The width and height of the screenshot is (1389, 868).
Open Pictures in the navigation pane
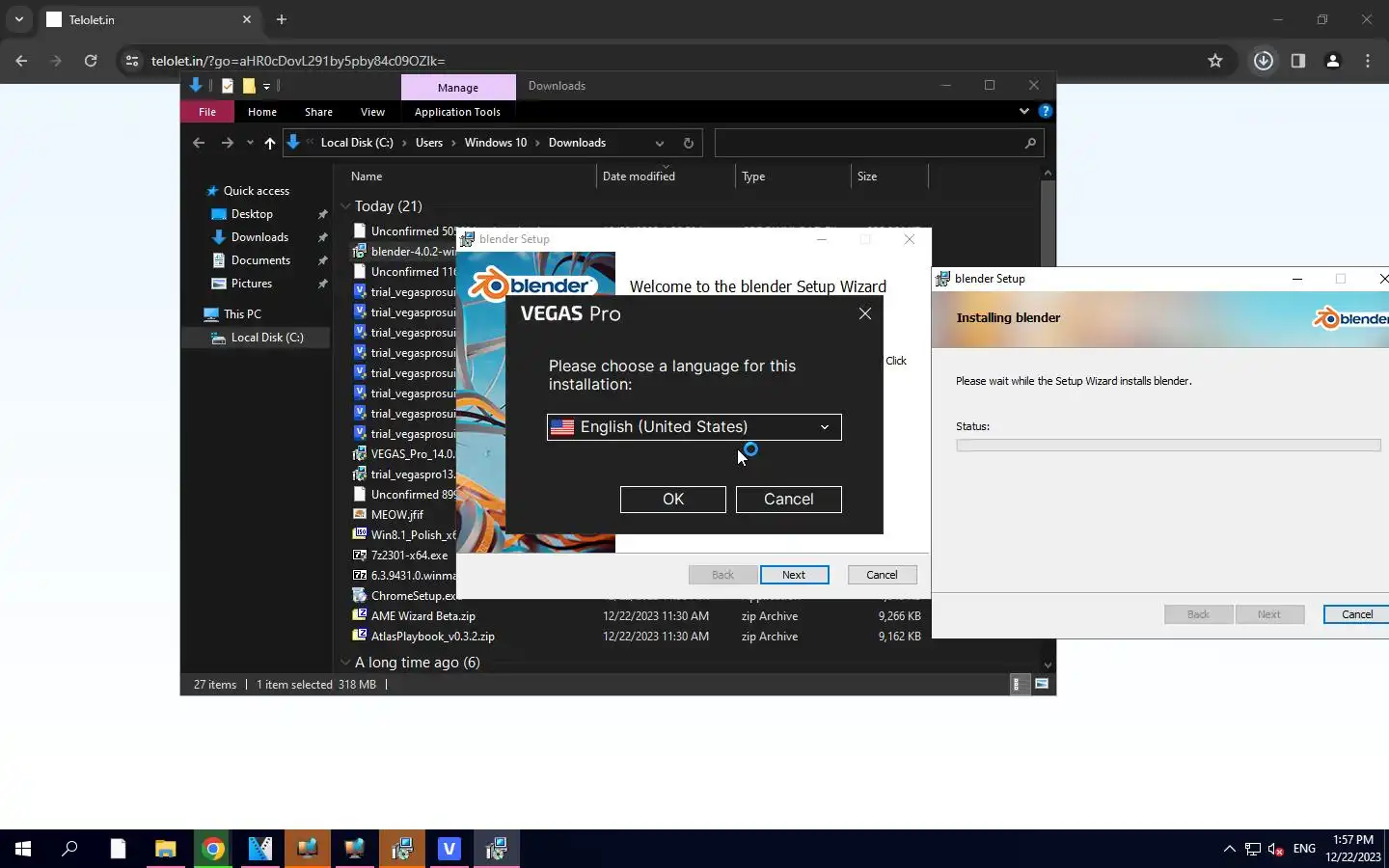[x=252, y=284]
